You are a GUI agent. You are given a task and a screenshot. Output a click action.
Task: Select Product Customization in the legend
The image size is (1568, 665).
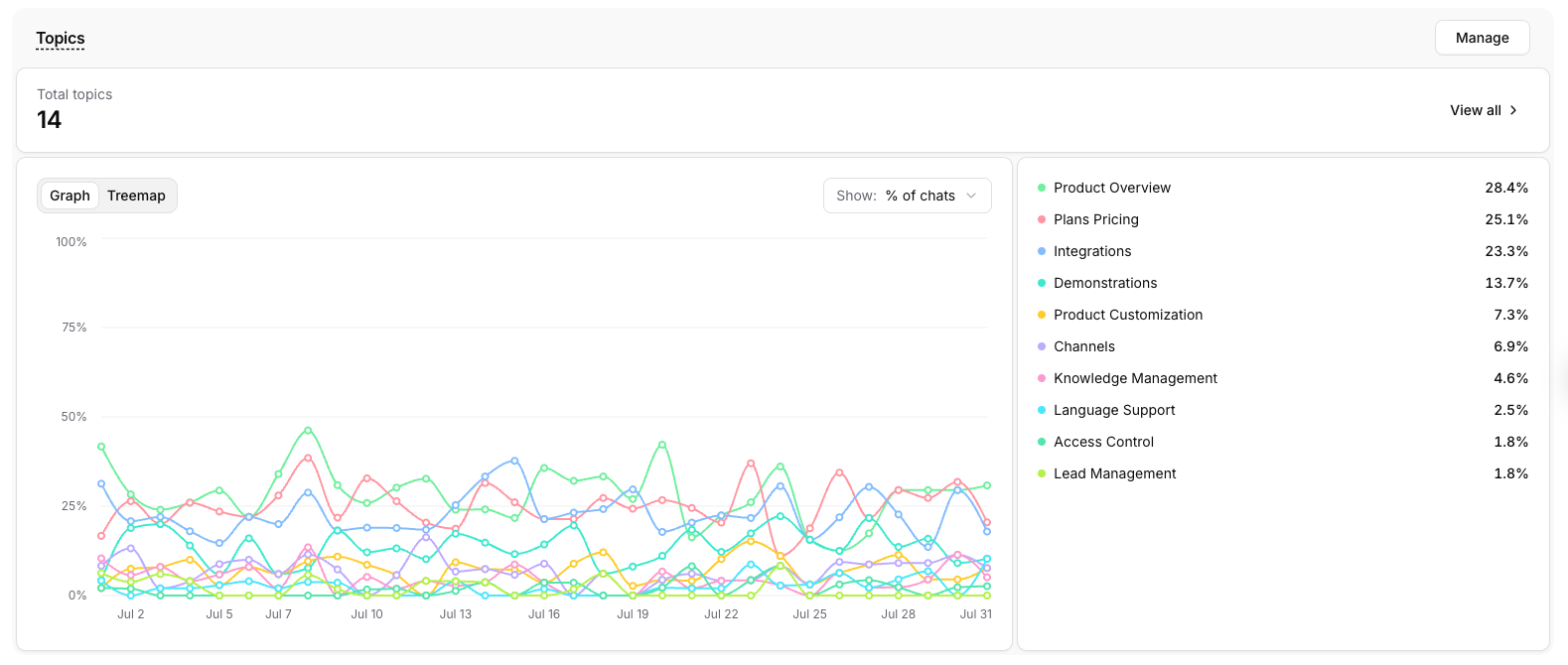1128,315
